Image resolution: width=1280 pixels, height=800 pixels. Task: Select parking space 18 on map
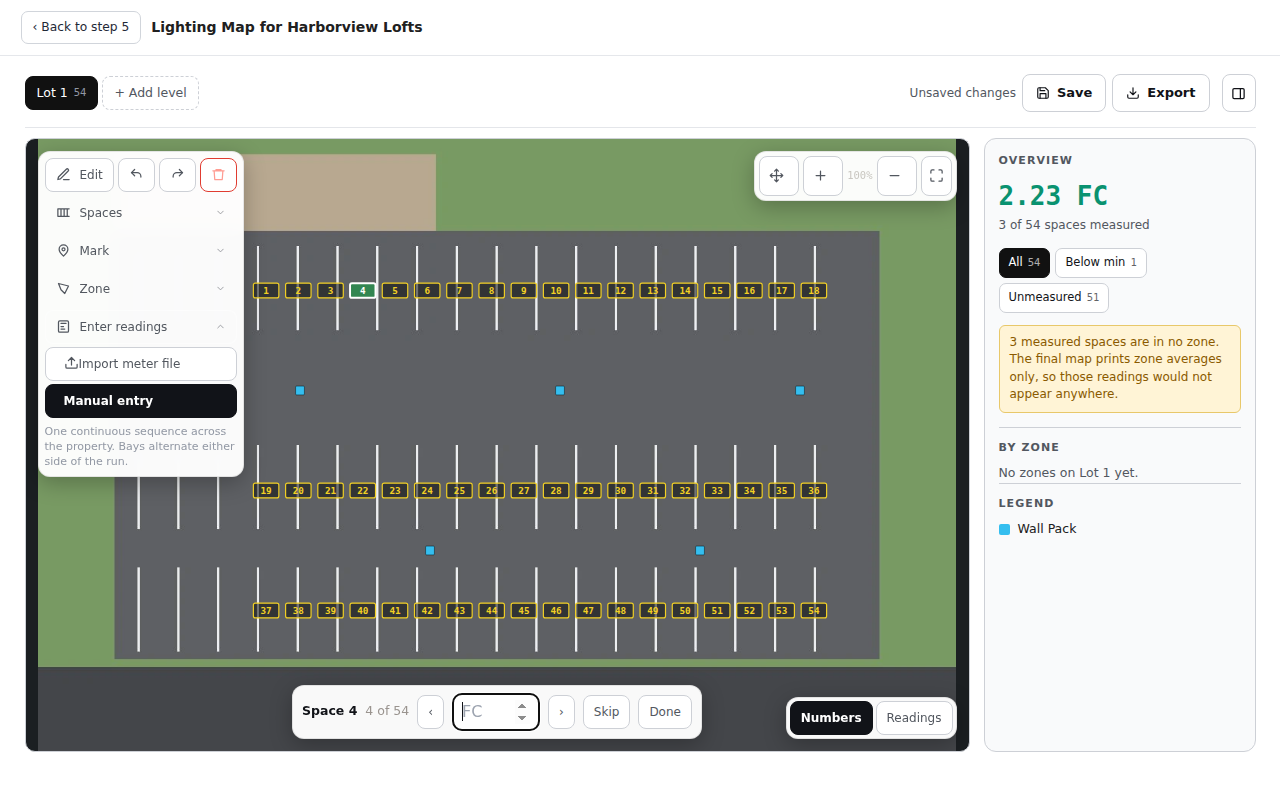[814, 291]
